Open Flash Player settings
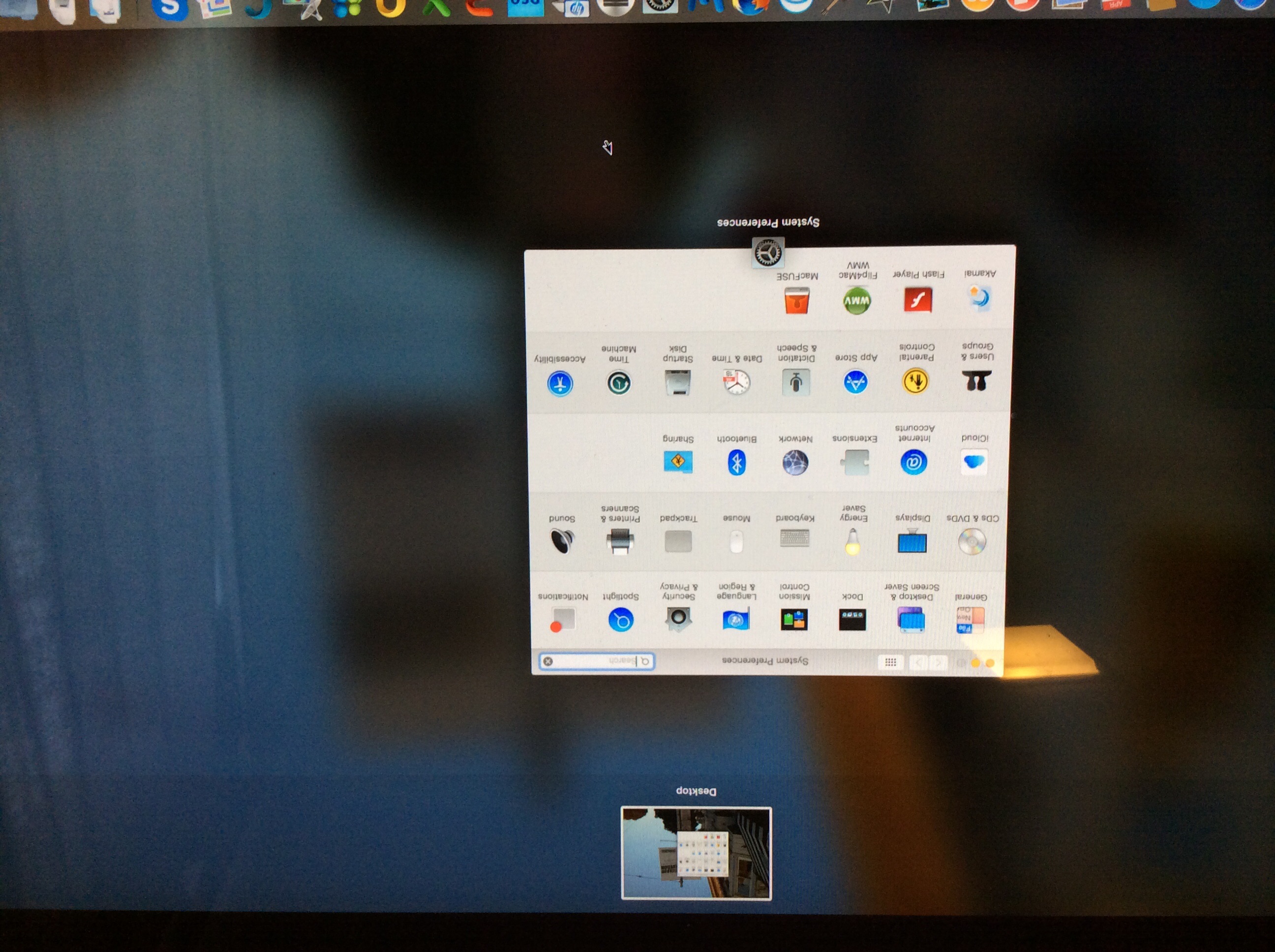 click(918, 299)
